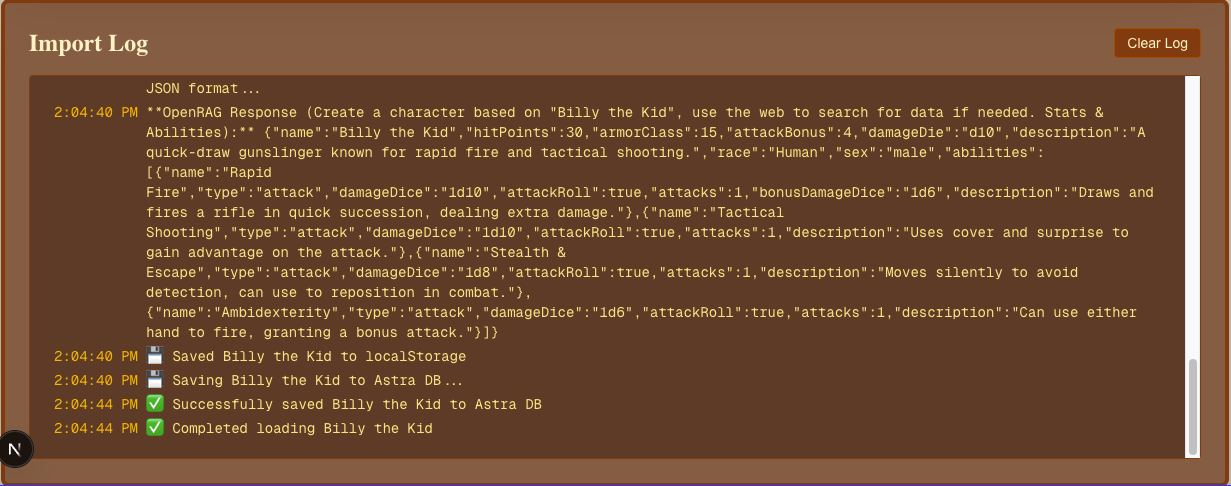Click timestamp of Saving to Astra DB entry
The width and height of the screenshot is (1231, 486).
[x=96, y=380]
